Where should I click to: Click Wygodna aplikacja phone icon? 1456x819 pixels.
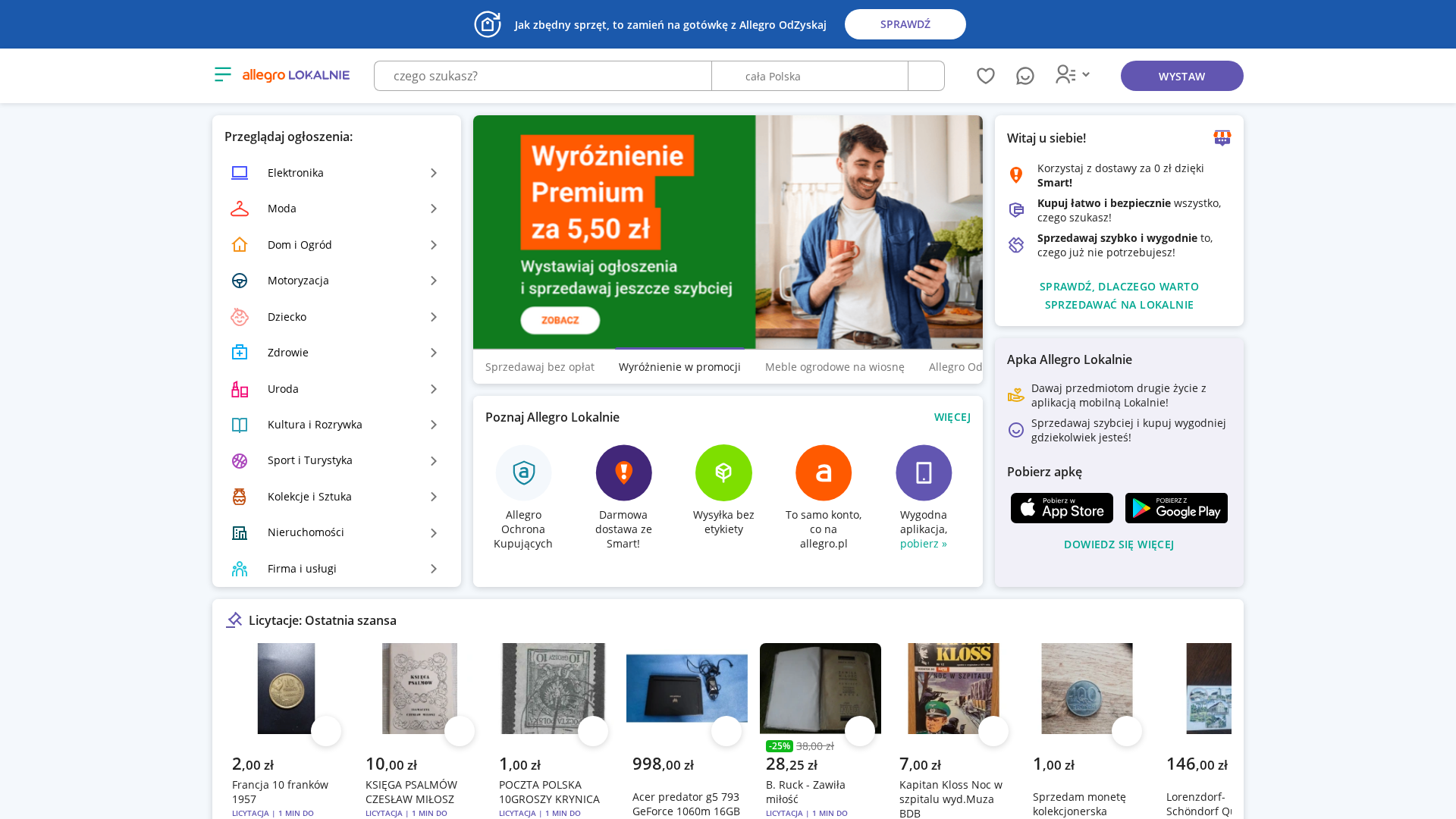pyautogui.click(x=924, y=472)
